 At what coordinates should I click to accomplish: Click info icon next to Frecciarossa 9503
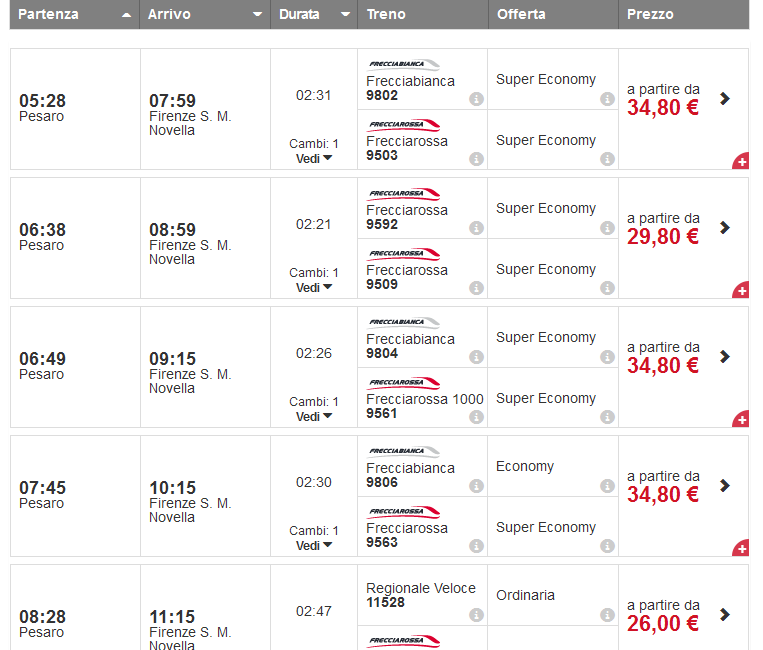tap(476, 159)
